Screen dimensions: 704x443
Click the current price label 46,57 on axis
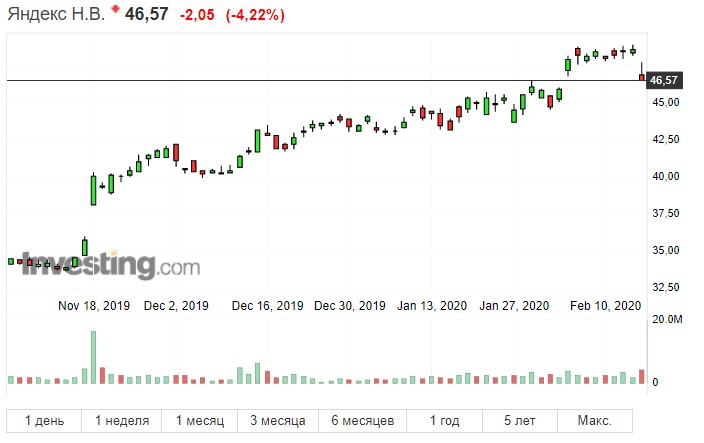[664, 80]
